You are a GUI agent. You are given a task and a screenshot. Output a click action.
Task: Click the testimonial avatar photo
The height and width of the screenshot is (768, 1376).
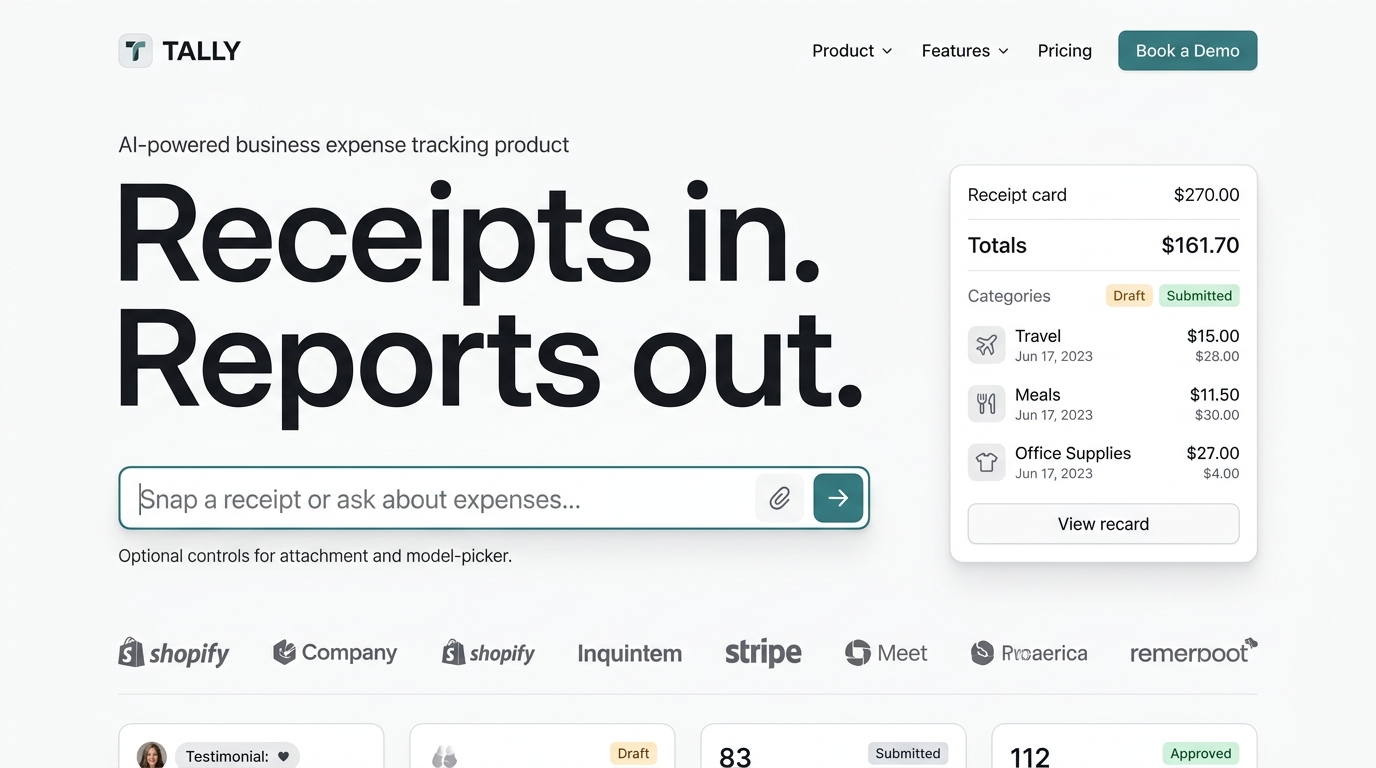[x=152, y=755]
